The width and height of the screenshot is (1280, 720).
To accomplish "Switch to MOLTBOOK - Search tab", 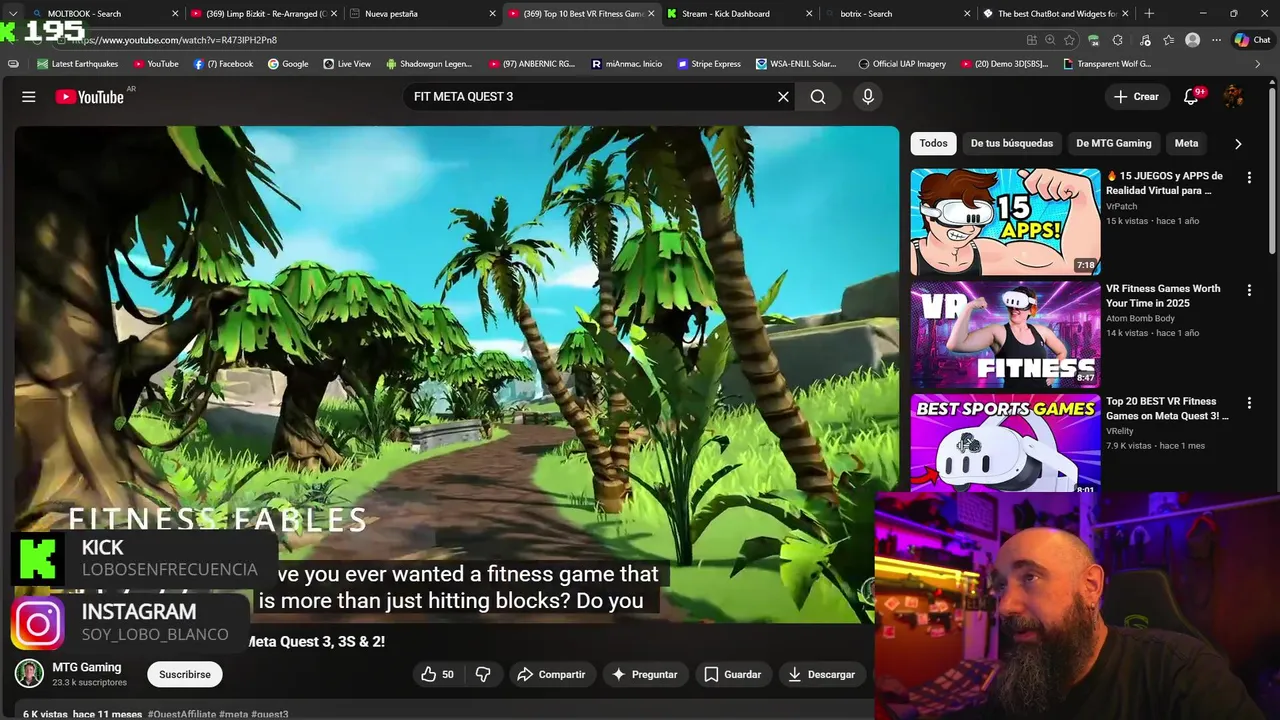I will tap(100, 14).
